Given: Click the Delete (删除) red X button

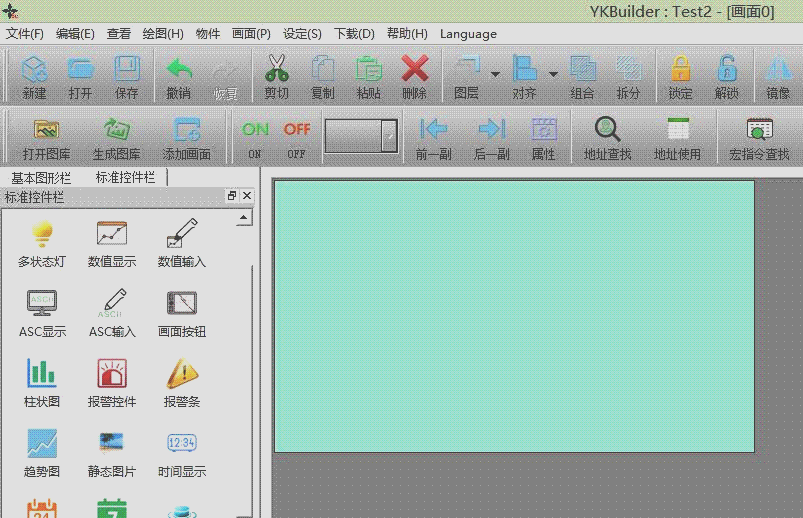Looking at the screenshot, I should 414,76.
